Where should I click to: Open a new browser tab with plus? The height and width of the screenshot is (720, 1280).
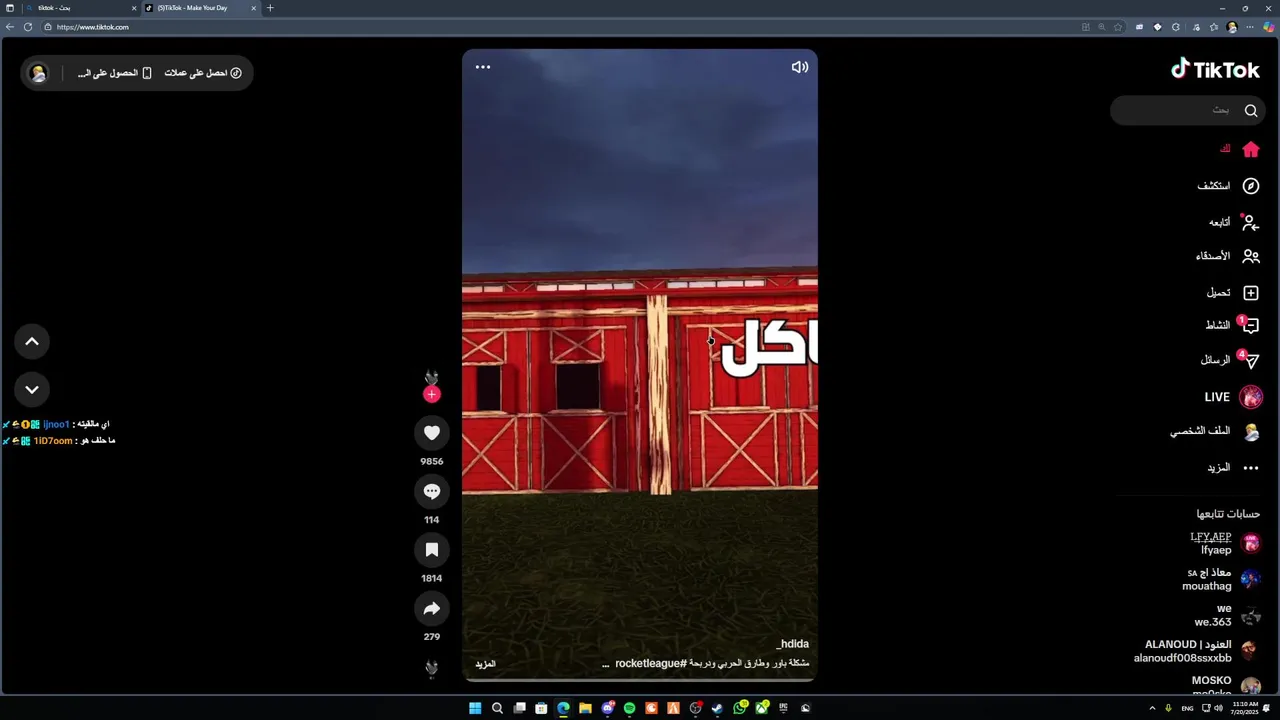pos(270,8)
